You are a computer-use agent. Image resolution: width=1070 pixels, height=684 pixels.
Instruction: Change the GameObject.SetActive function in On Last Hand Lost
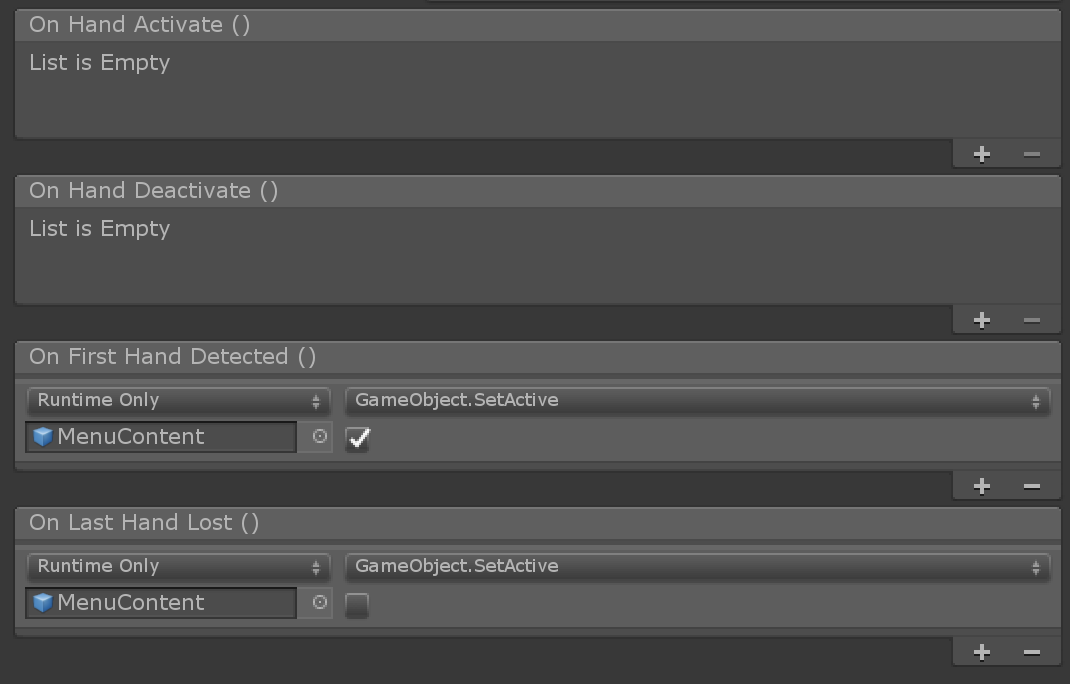(695, 566)
